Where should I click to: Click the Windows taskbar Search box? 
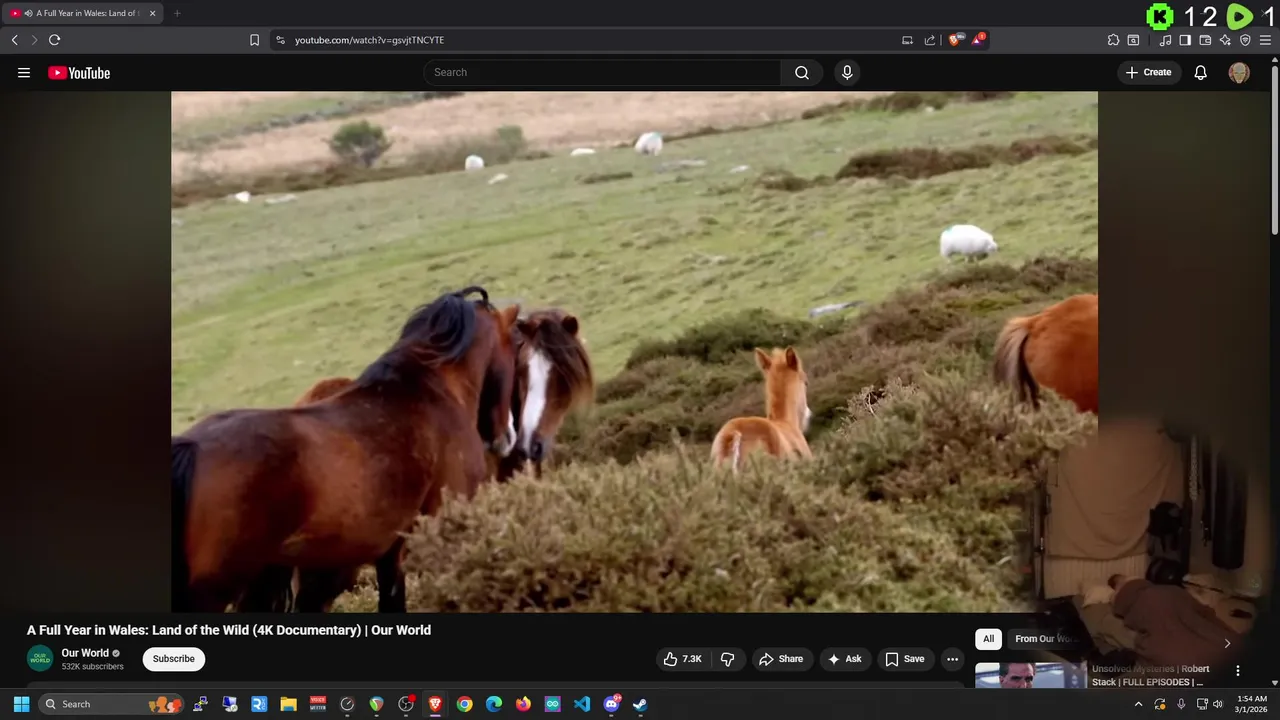pos(112,704)
